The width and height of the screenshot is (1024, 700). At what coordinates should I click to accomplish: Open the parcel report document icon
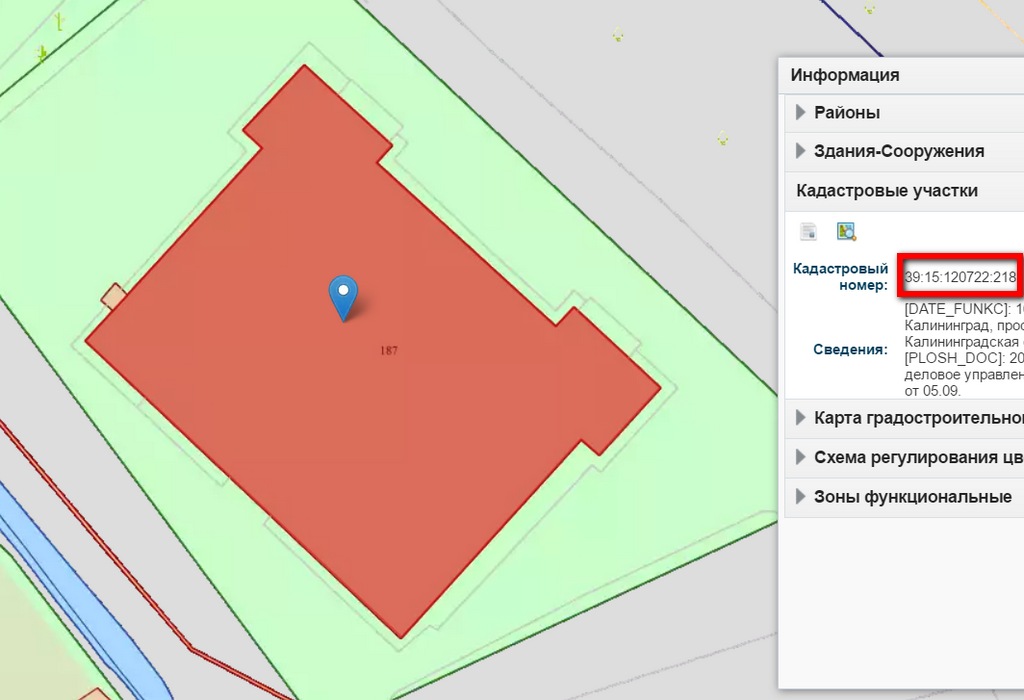point(808,232)
